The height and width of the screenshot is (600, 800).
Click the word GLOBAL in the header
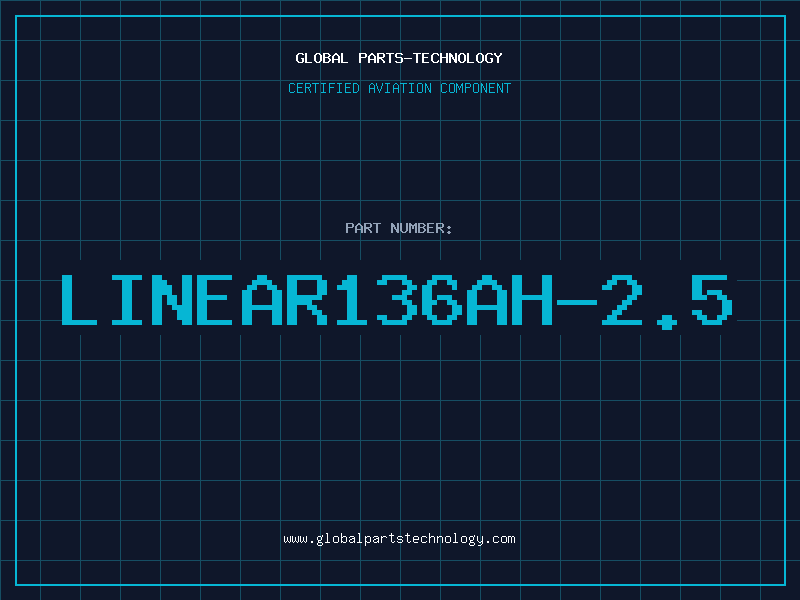tap(321, 58)
